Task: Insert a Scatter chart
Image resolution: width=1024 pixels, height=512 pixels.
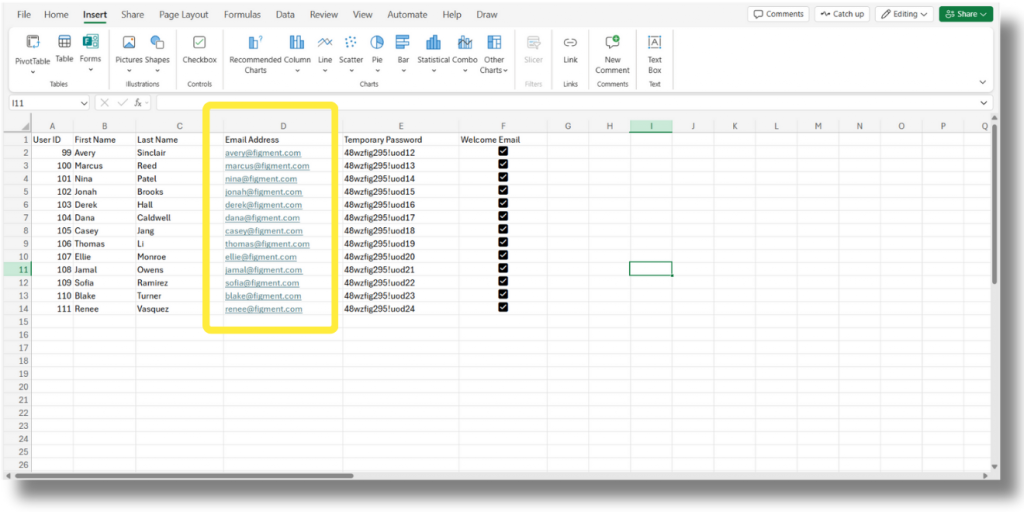Action: click(351, 49)
